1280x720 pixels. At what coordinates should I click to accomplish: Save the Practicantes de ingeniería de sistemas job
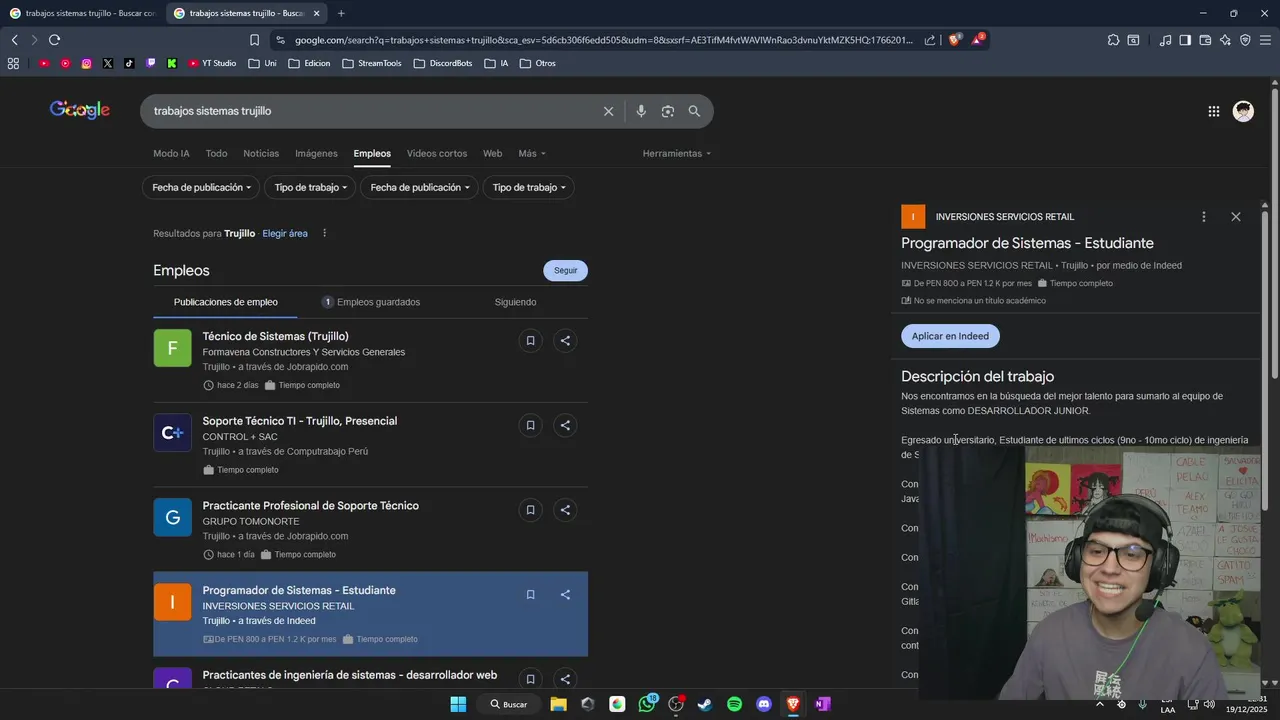530,678
